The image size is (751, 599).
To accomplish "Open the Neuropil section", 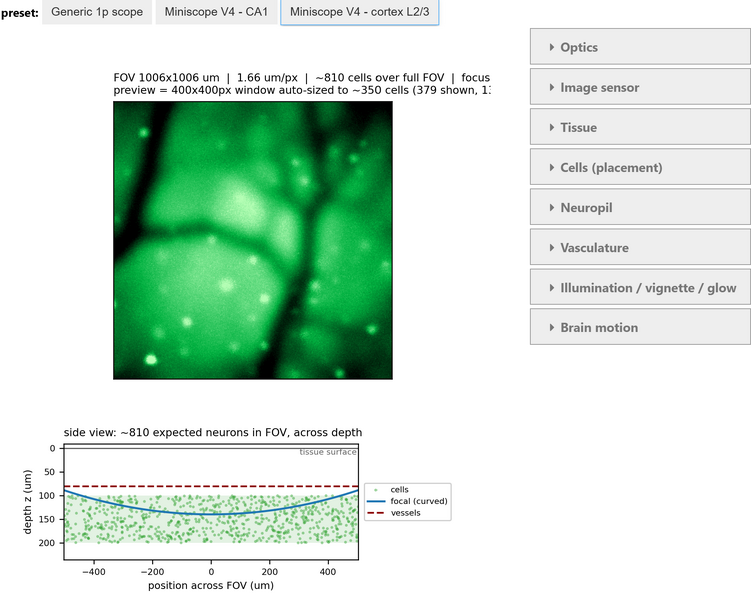I will (x=640, y=208).
